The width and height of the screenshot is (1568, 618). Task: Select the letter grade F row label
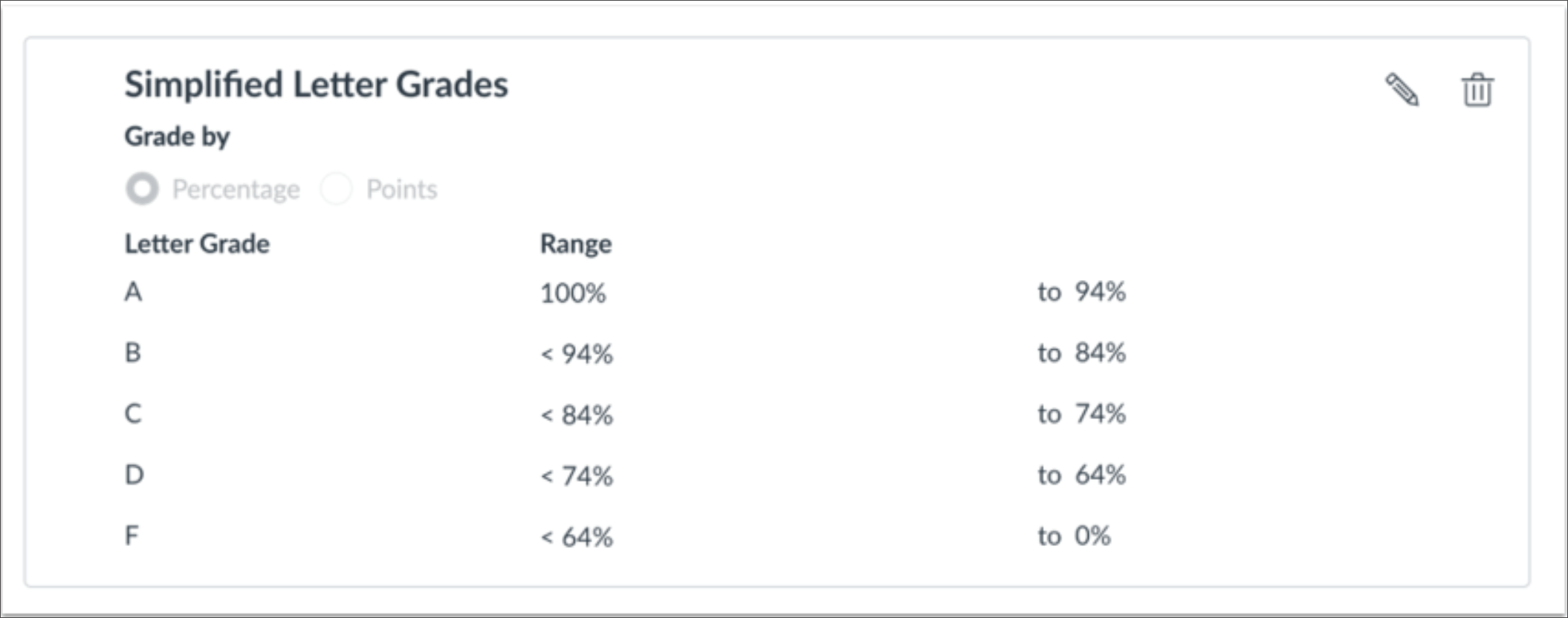(x=132, y=536)
